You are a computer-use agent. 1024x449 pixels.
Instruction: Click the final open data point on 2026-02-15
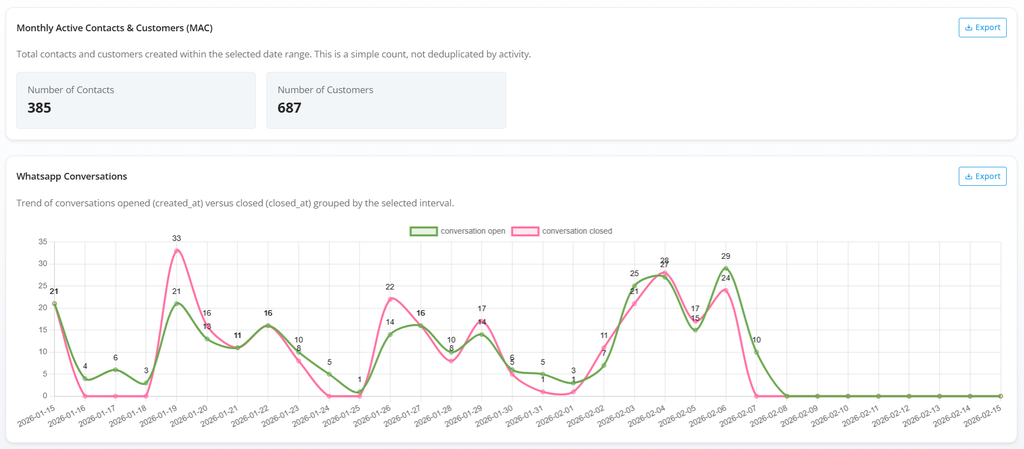1000,396
